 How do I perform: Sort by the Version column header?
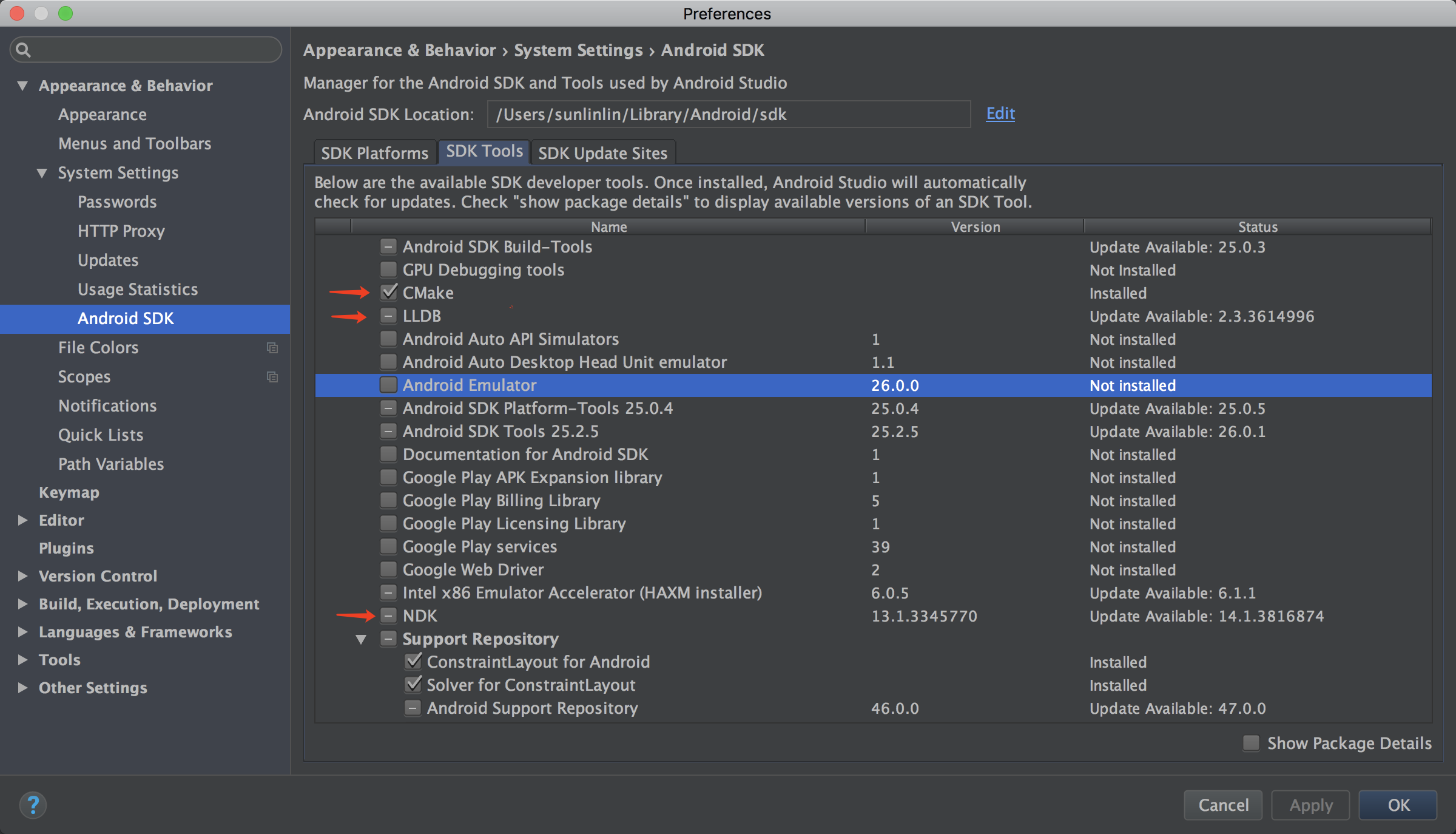pyautogui.click(x=975, y=226)
